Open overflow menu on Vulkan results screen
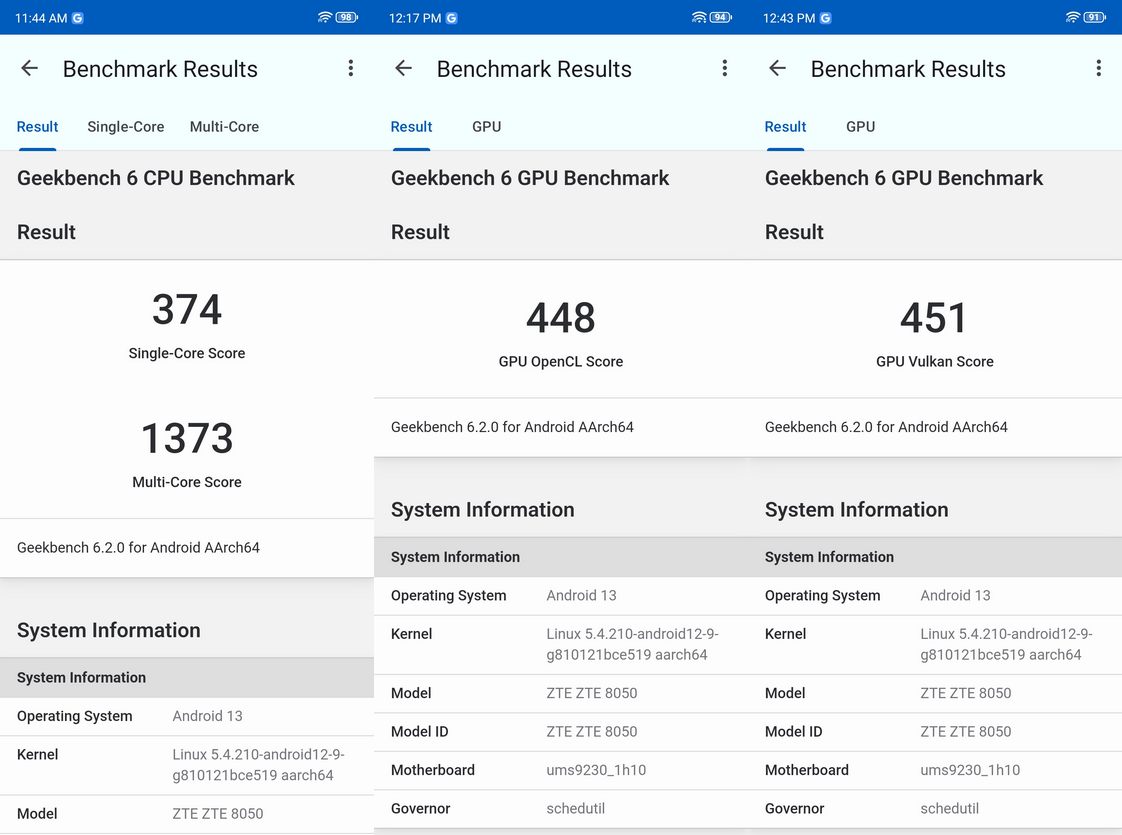 pos(1098,69)
